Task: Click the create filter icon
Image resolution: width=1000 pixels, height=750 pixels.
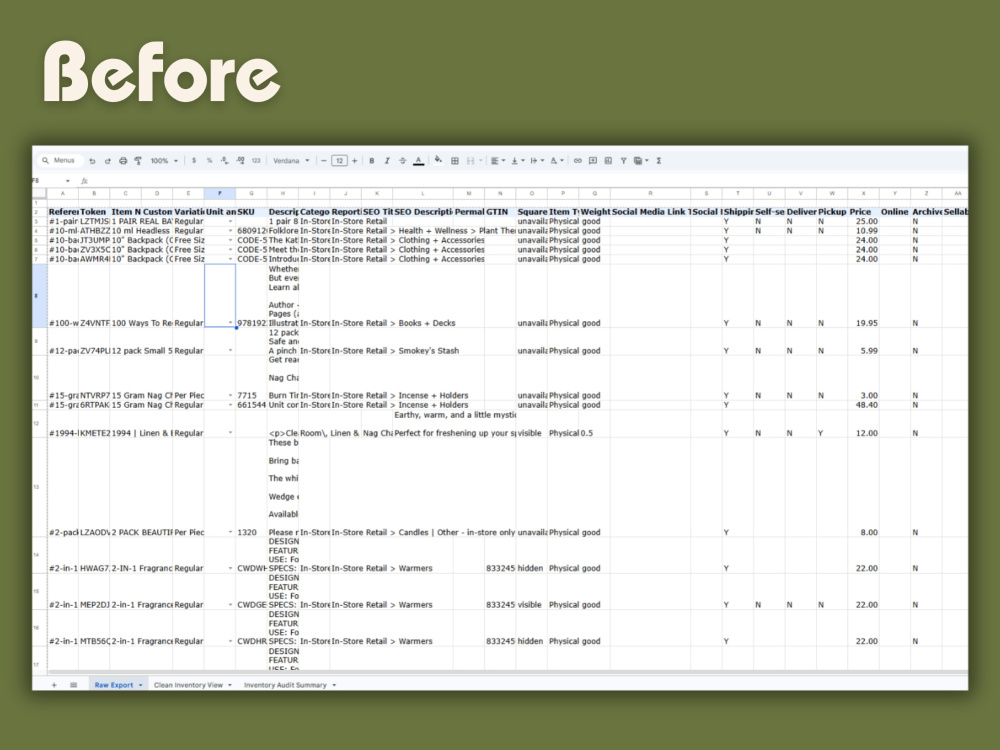Action: pyautogui.click(x=624, y=161)
